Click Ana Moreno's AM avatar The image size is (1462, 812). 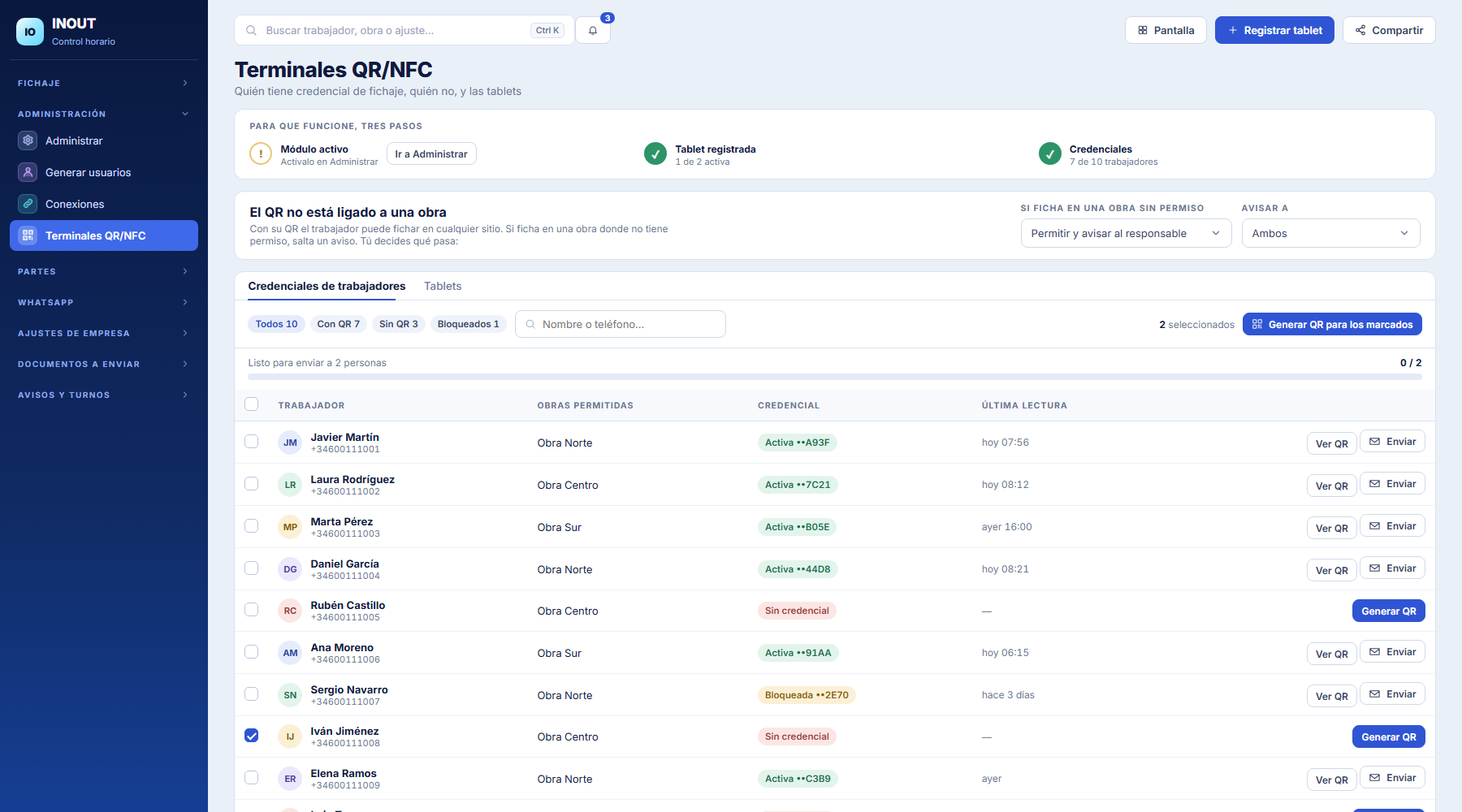tap(290, 653)
